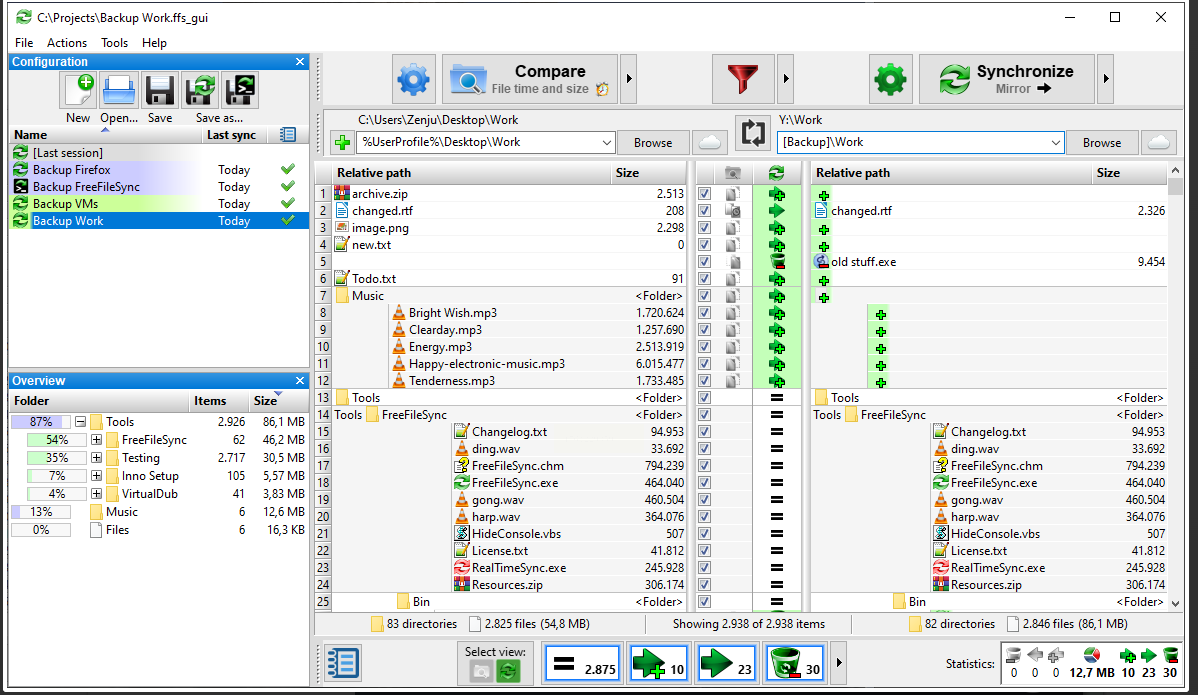The image size is (1198, 695).
Task: Click the Save as batch job icon
Action: click(x=240, y=91)
